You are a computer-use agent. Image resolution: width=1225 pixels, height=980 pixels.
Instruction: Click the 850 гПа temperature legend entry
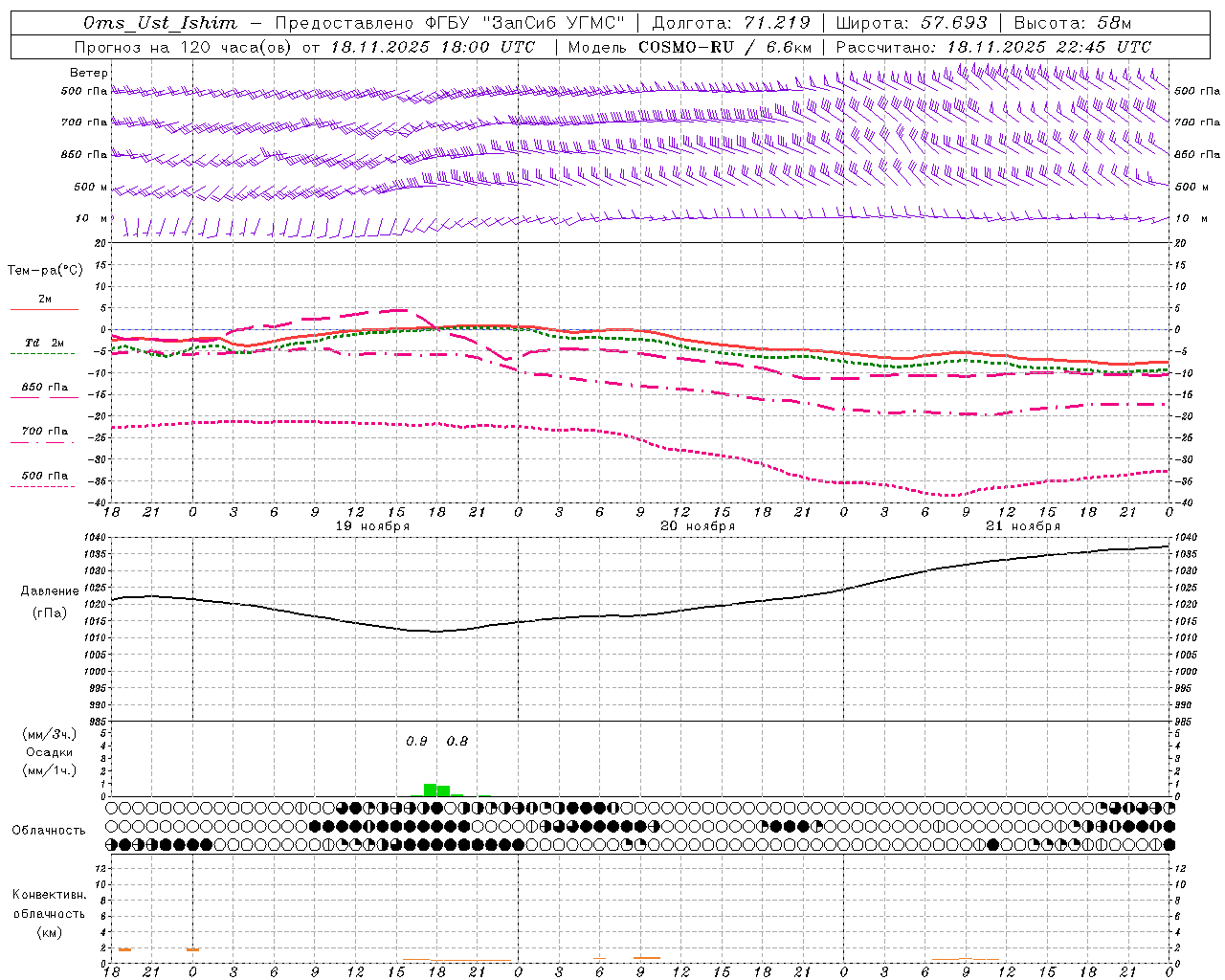pyautogui.click(x=44, y=388)
